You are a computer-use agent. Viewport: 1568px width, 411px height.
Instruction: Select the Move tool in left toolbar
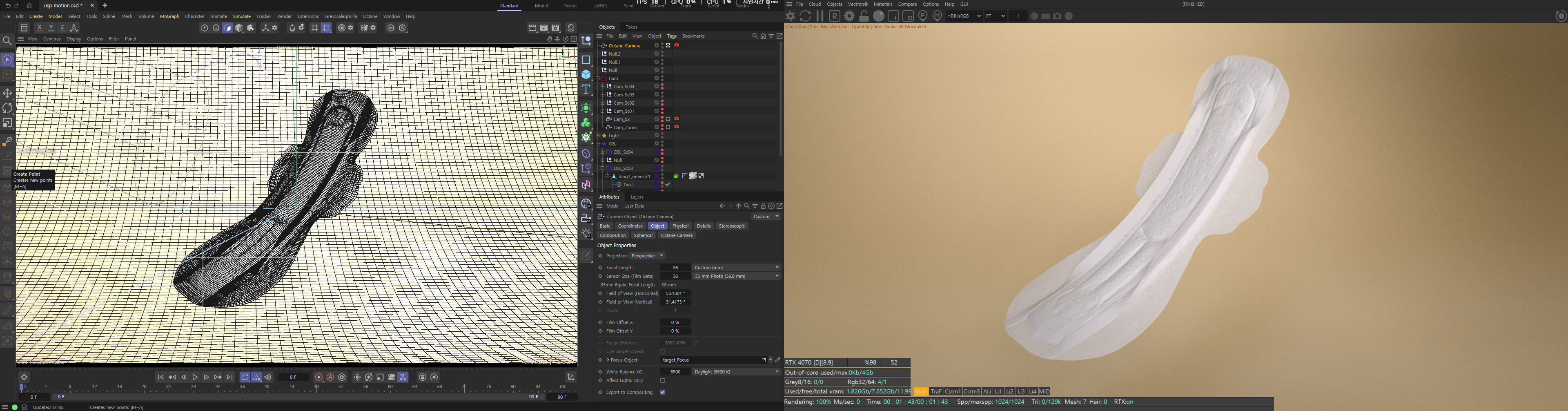(x=7, y=93)
